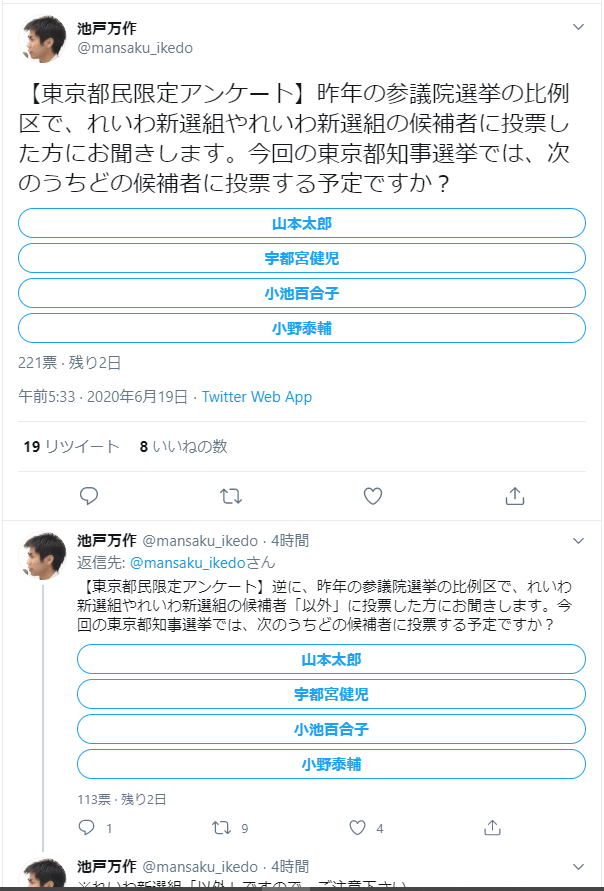Expand the chevron menu on the bottom reply
The height and width of the screenshot is (891, 604).
pos(578,867)
